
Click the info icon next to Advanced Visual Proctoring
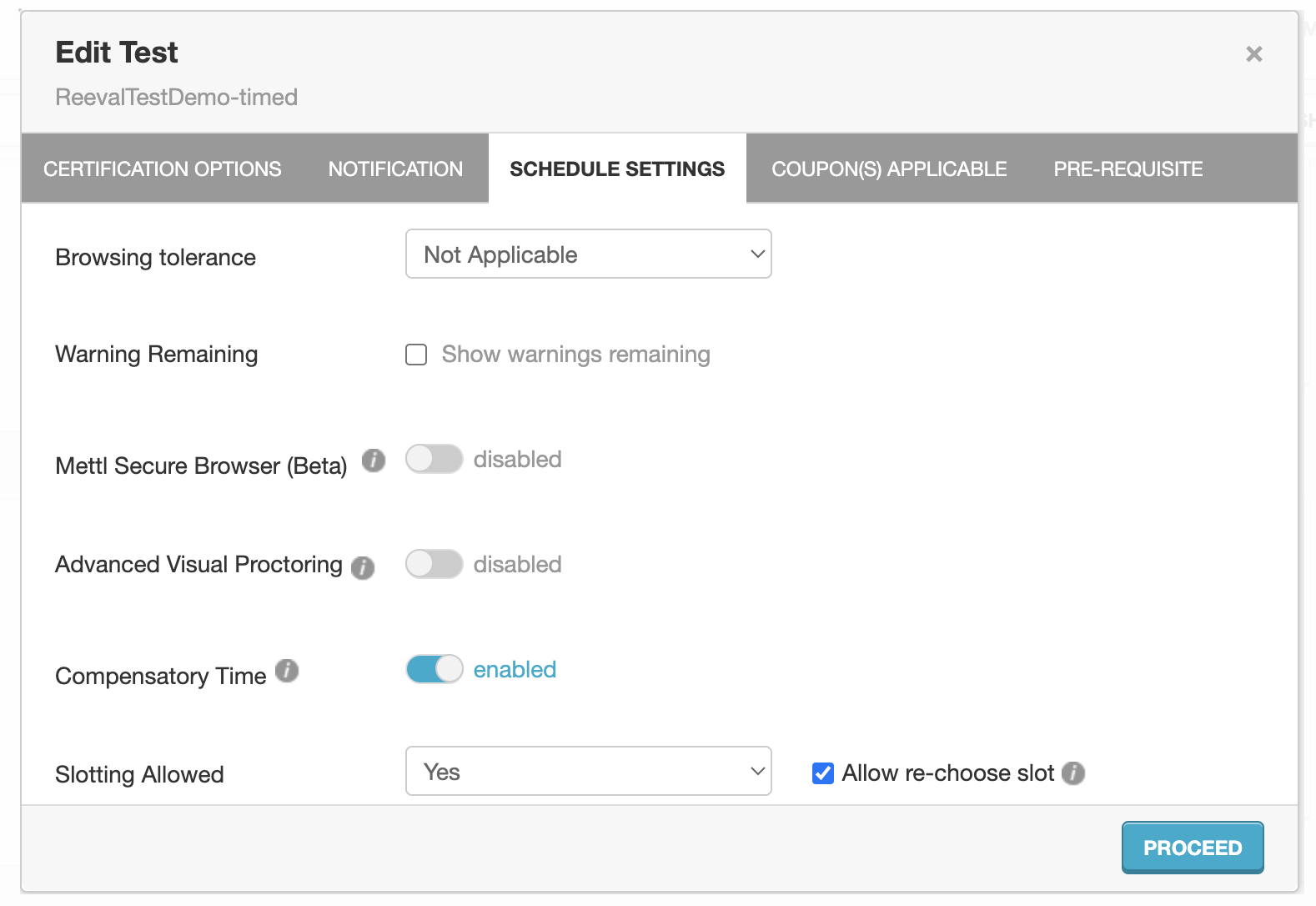[x=362, y=568]
